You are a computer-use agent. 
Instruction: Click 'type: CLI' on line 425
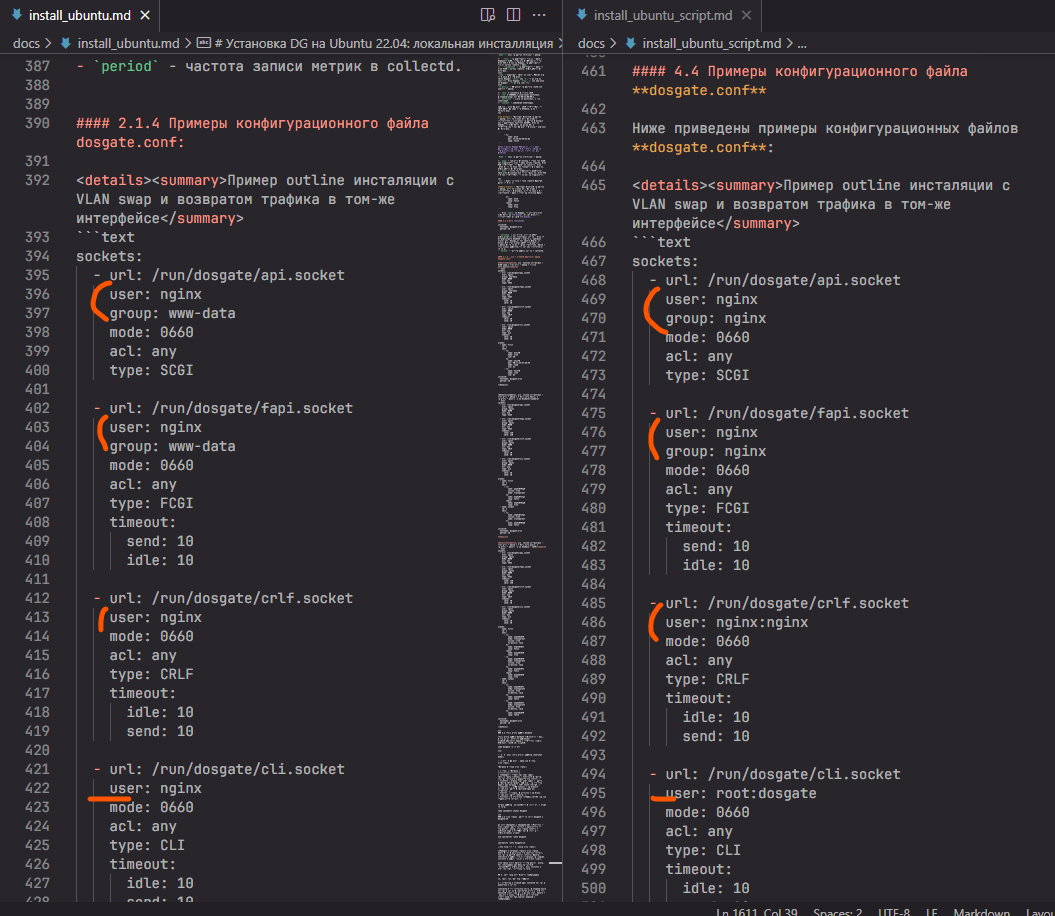147,845
